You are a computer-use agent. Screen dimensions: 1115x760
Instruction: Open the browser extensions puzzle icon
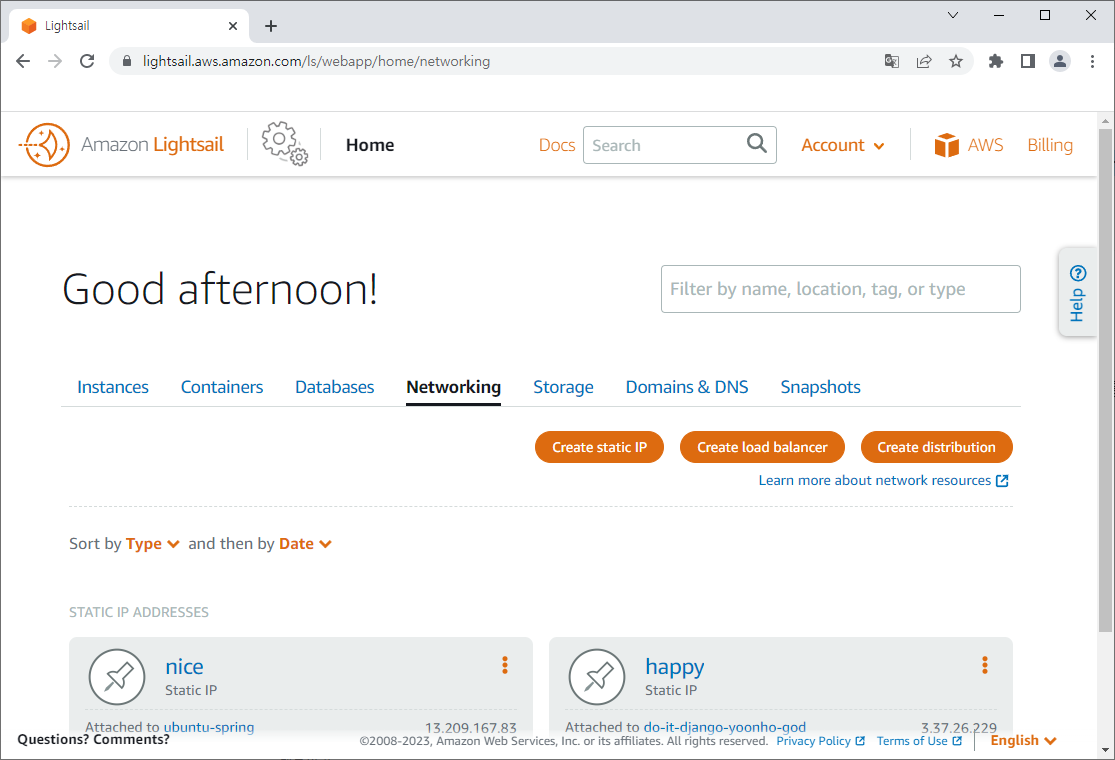[x=996, y=61]
